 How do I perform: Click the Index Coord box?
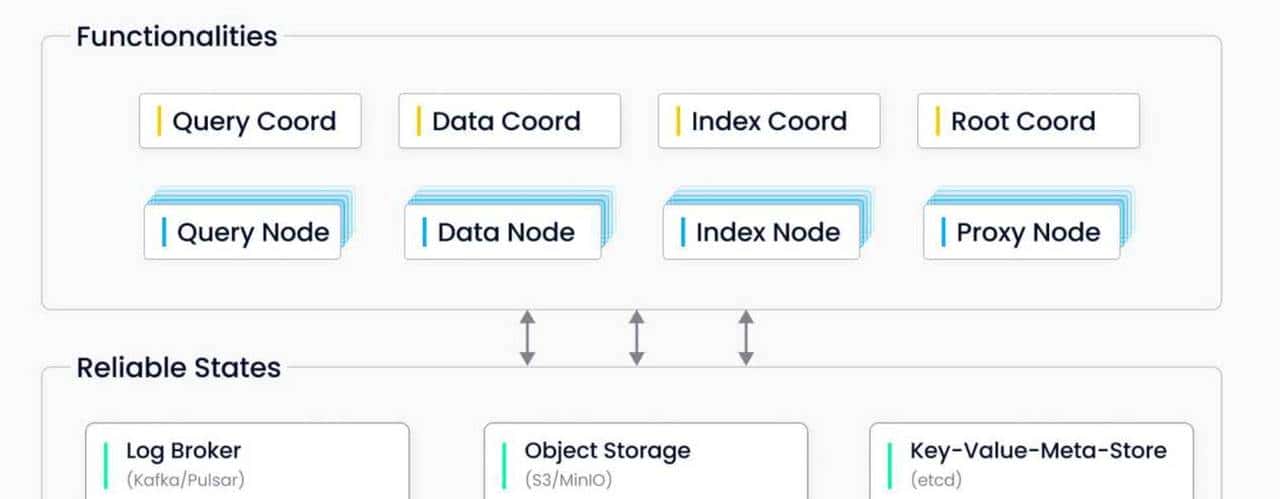pos(769,122)
